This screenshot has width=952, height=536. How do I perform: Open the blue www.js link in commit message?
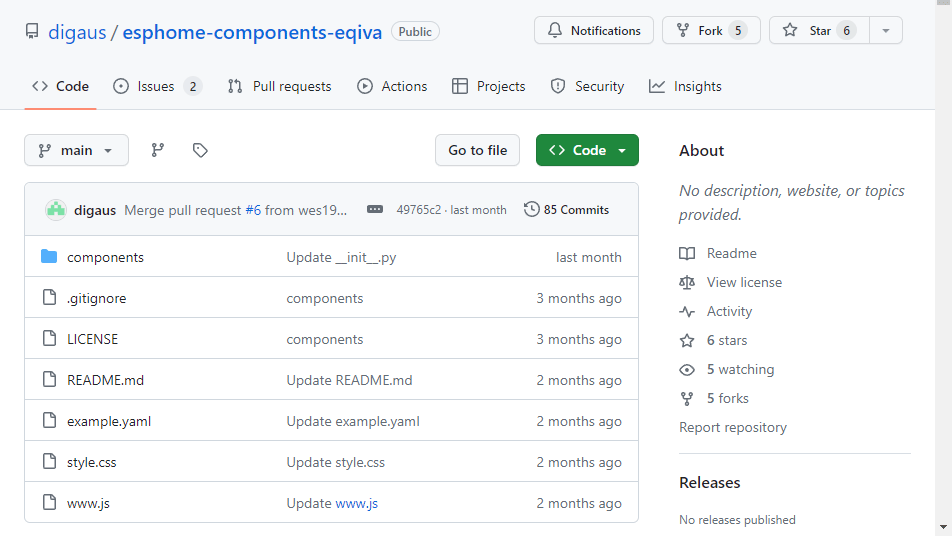pos(356,503)
